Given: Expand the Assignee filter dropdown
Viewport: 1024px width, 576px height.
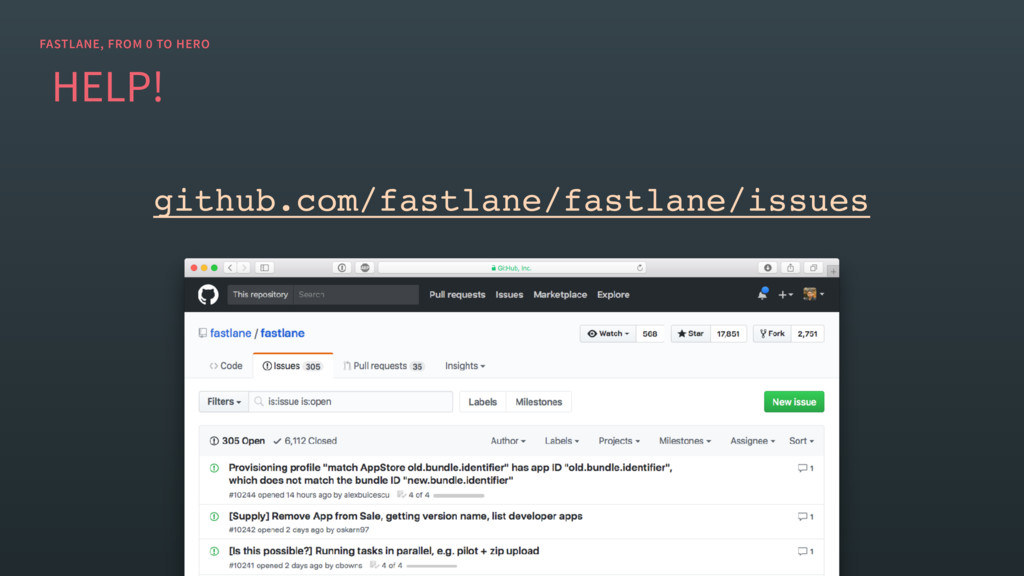Looking at the screenshot, I should [x=752, y=441].
